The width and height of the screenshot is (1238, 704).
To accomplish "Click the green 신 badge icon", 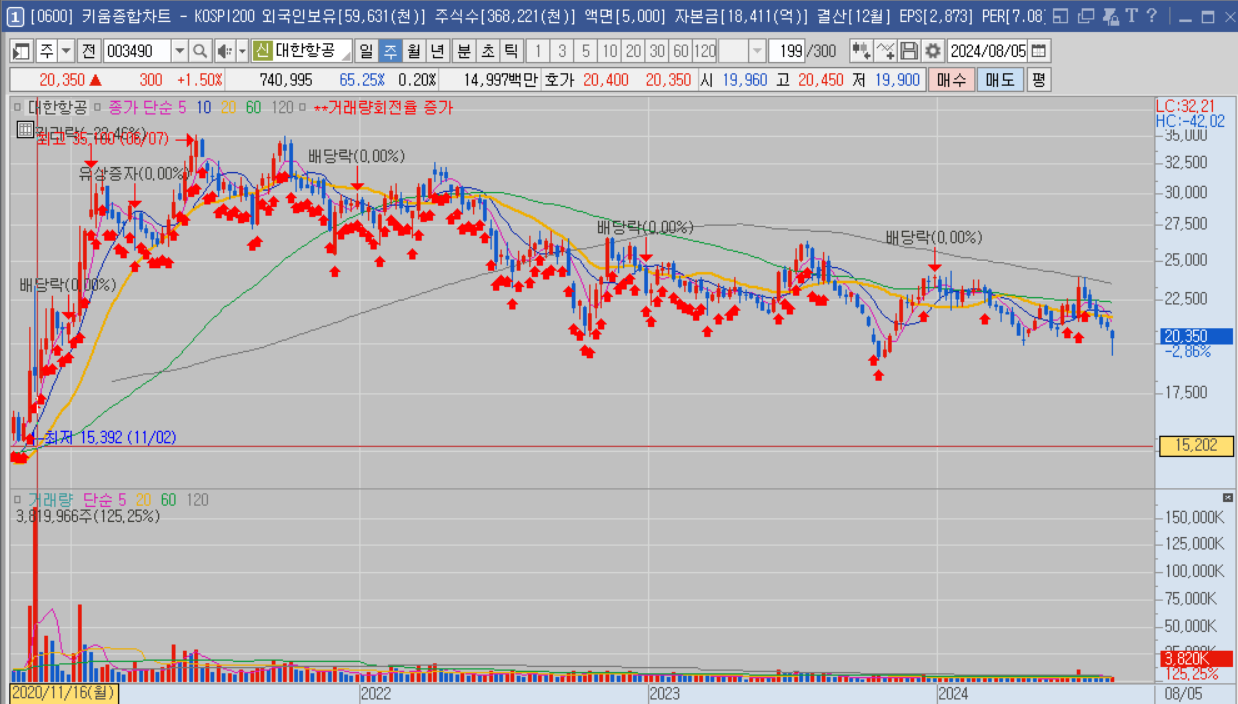I will (262, 52).
